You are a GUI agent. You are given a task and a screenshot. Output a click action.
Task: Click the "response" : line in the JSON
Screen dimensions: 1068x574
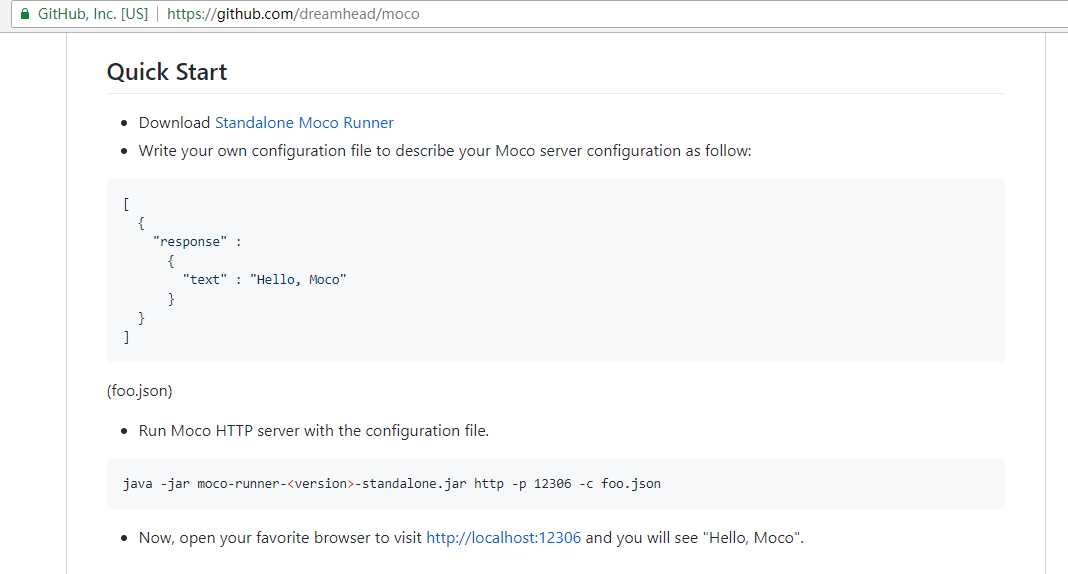coord(198,242)
